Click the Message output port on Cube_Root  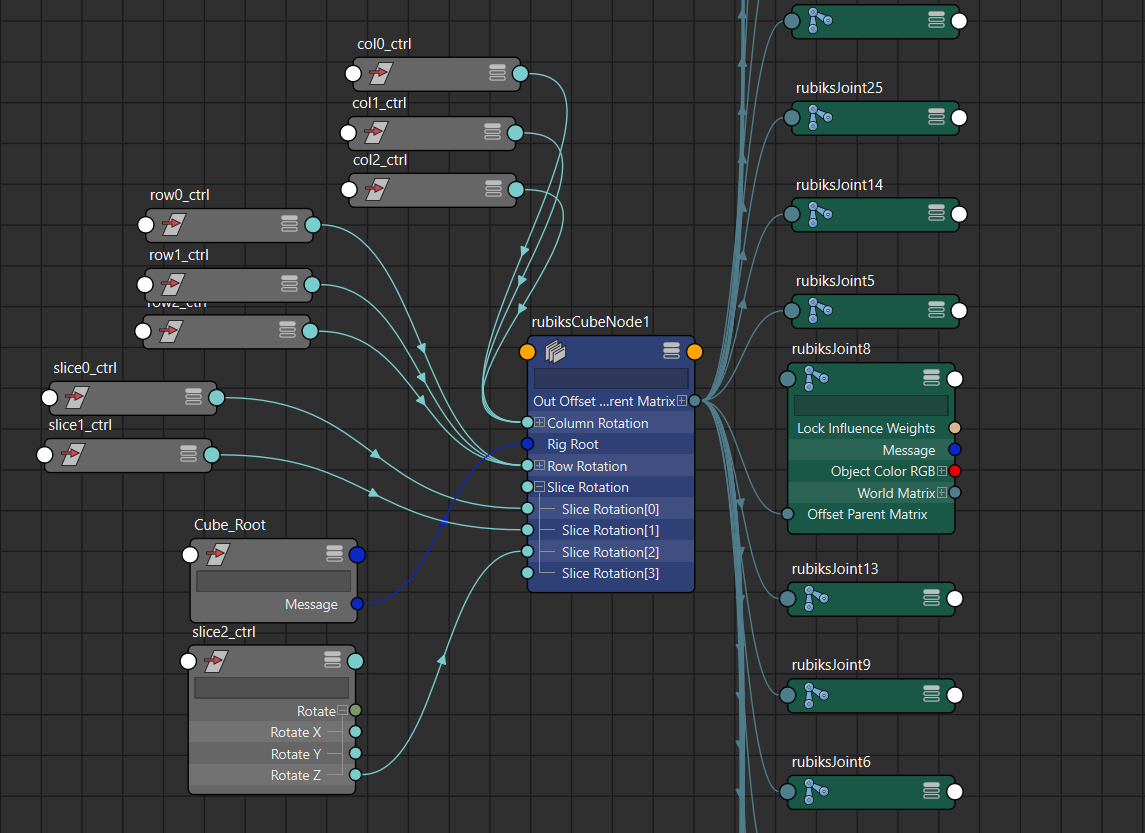pos(357,604)
